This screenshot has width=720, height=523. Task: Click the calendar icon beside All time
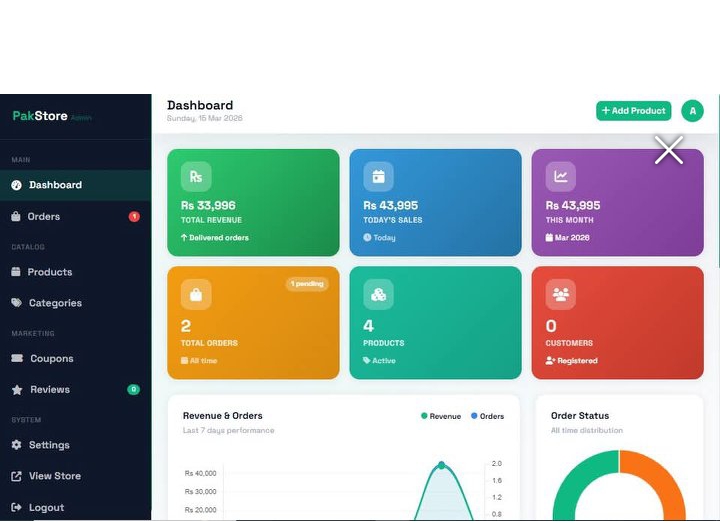point(184,360)
